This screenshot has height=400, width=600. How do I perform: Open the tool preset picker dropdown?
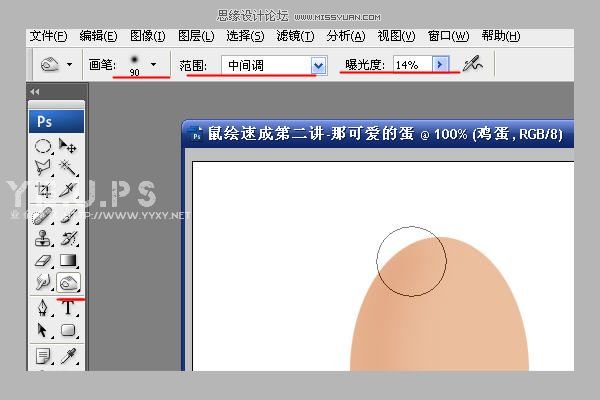click(x=70, y=64)
